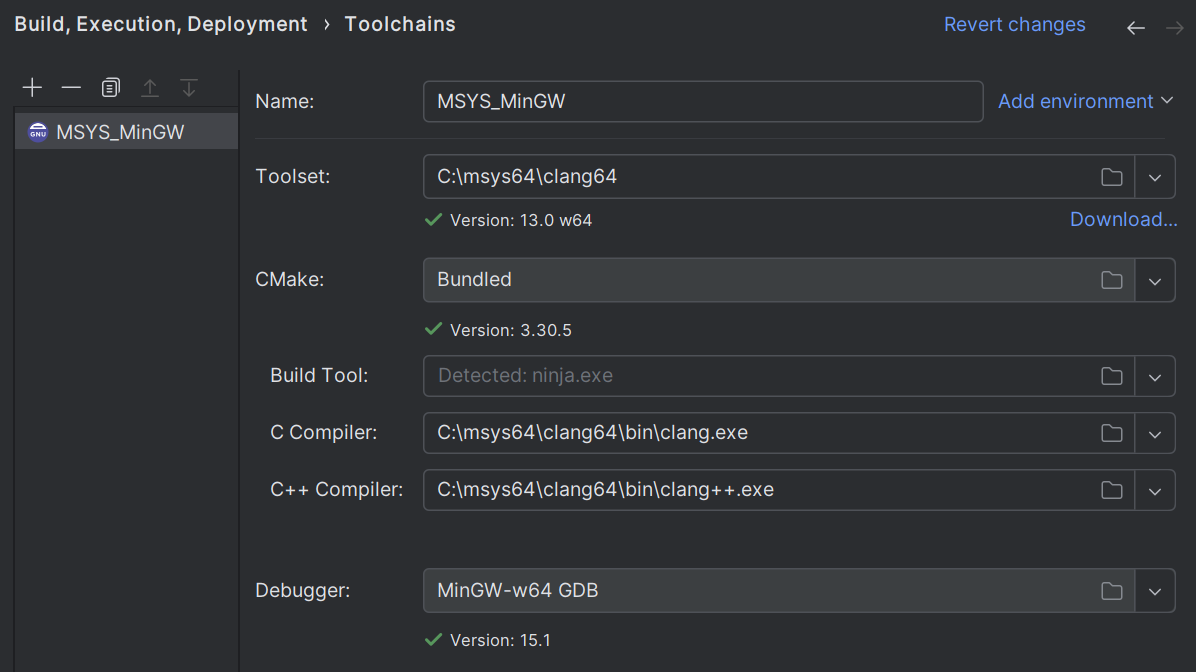Screen dimensions: 1196x672
Task: Browse for C++ Compiler path
Action: [1111, 490]
